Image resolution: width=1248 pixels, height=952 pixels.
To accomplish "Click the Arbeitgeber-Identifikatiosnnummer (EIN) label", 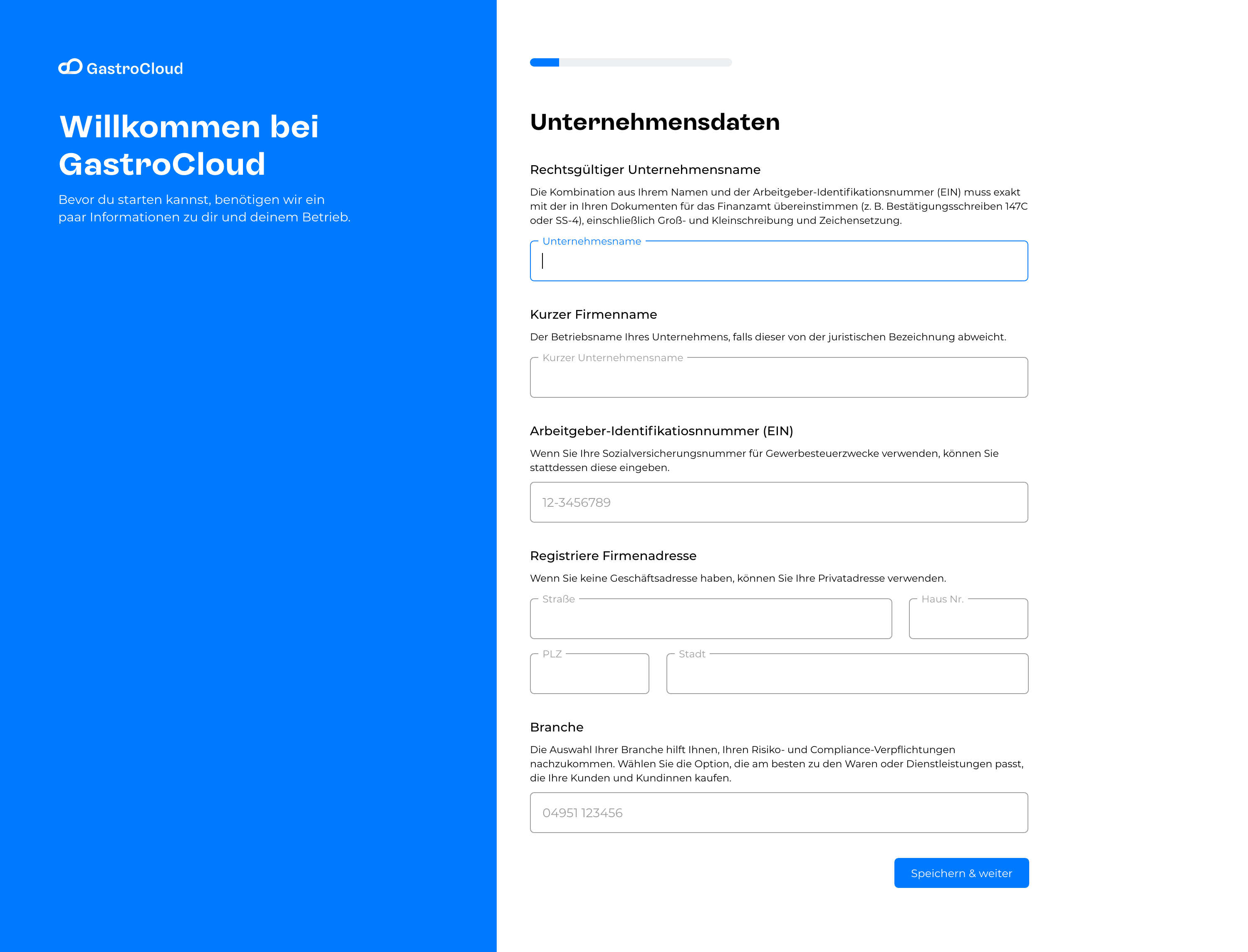I will 661,431.
